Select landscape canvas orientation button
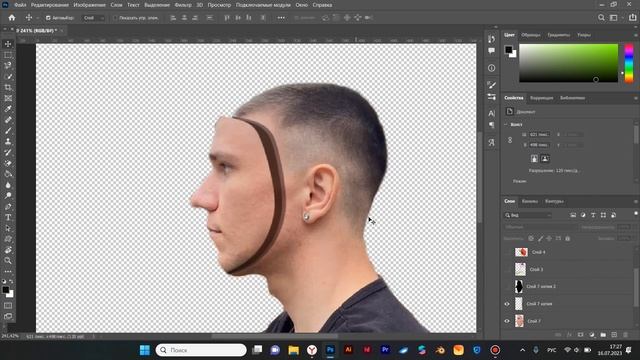 point(545,158)
